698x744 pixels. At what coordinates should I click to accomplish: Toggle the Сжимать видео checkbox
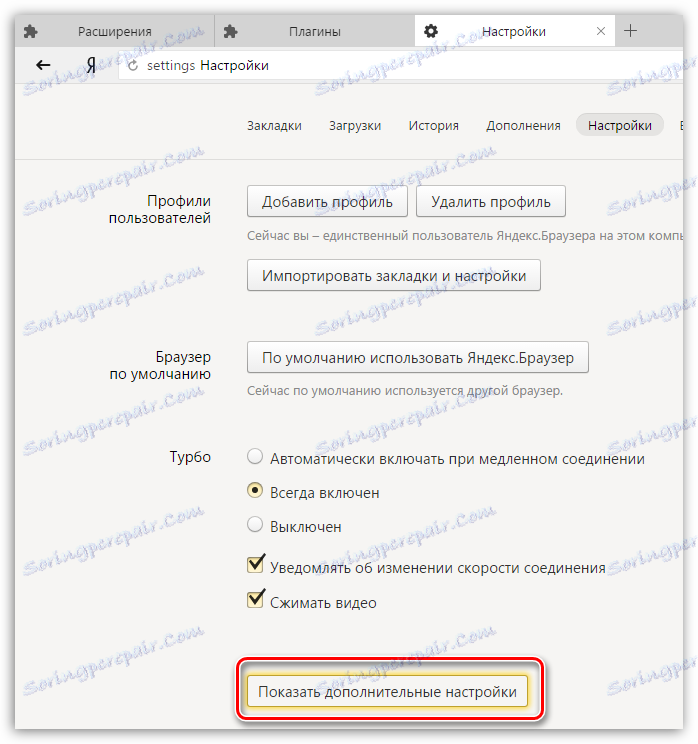click(255, 599)
